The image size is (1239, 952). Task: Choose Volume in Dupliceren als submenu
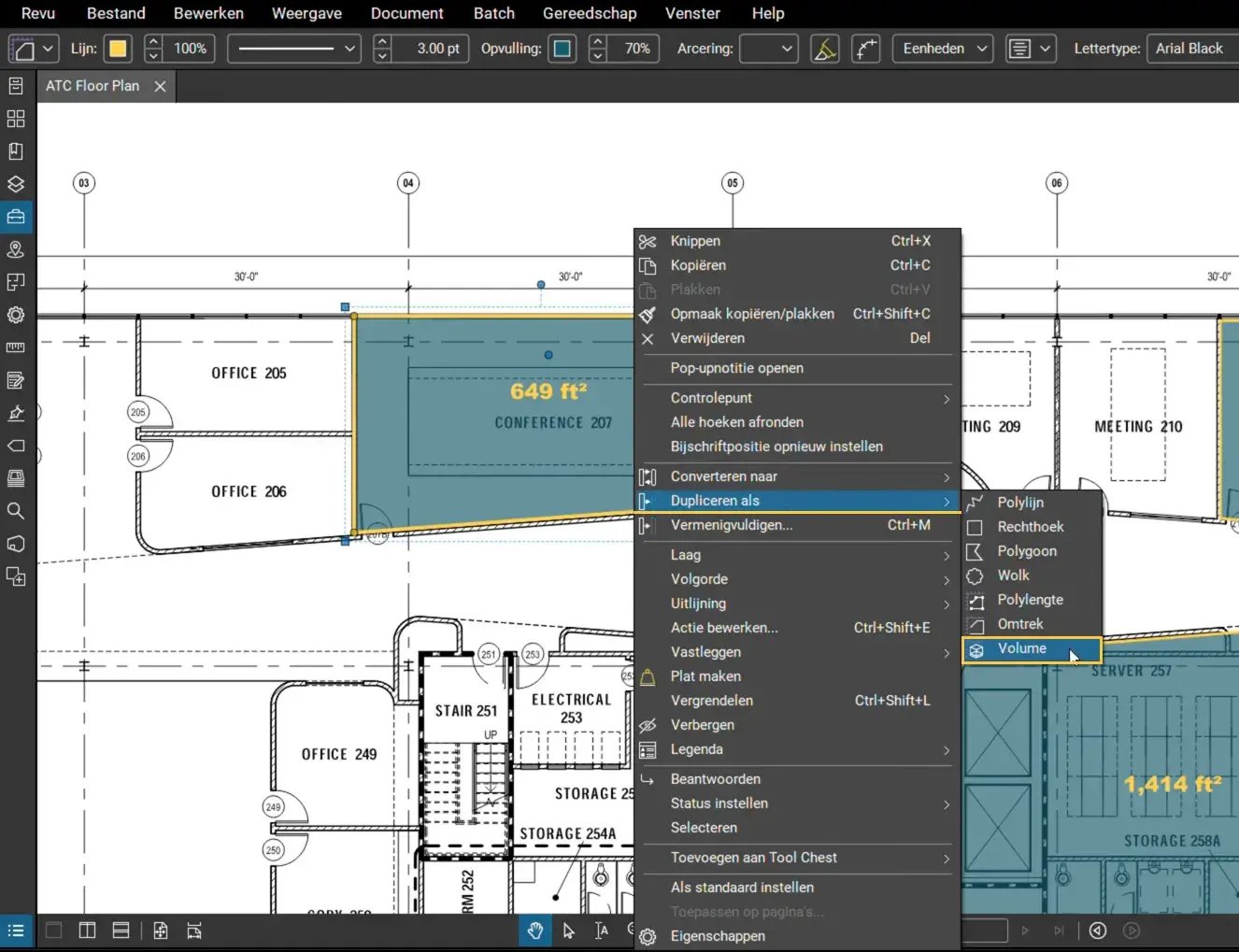(1032, 649)
